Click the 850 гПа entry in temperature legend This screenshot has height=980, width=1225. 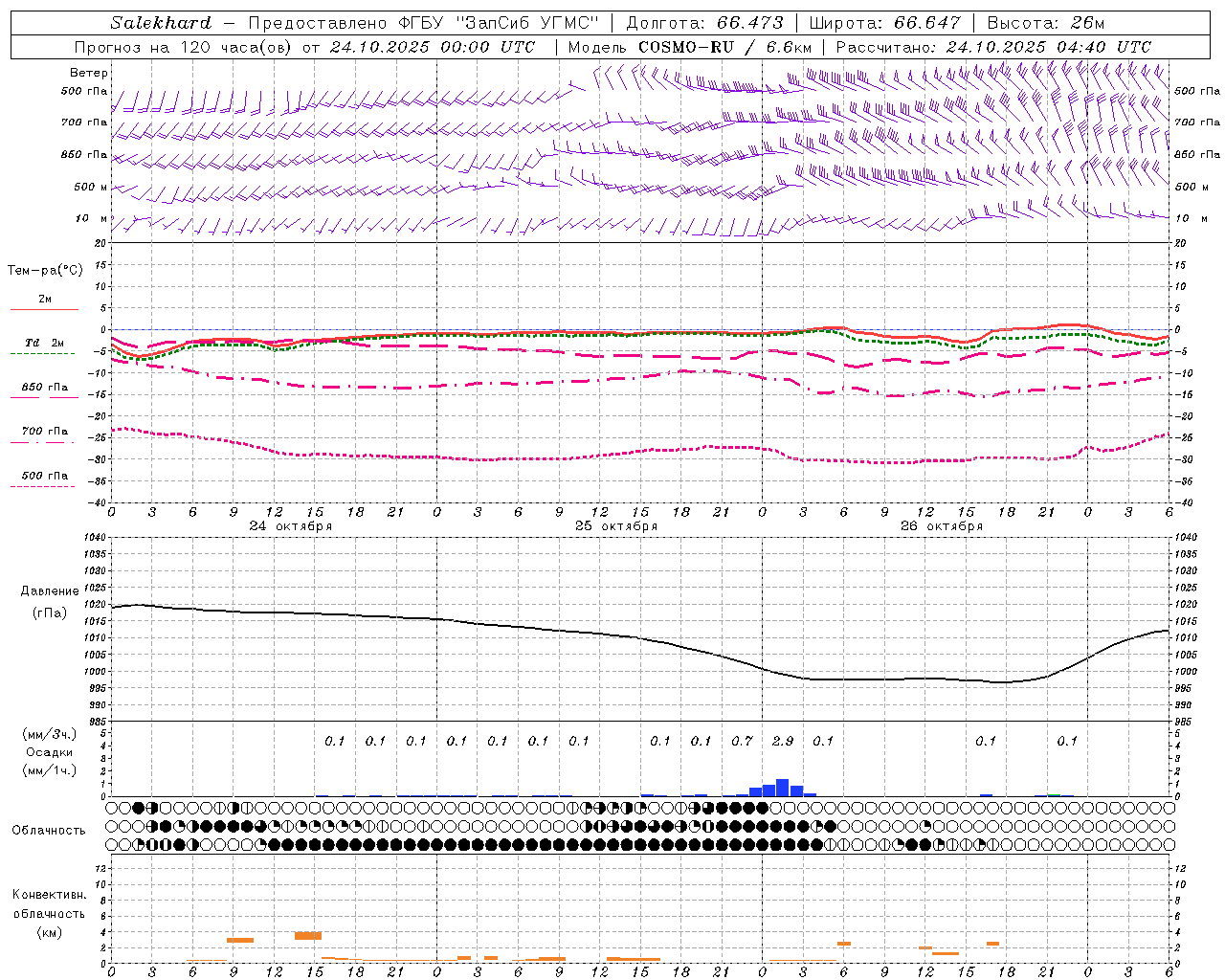(x=45, y=388)
